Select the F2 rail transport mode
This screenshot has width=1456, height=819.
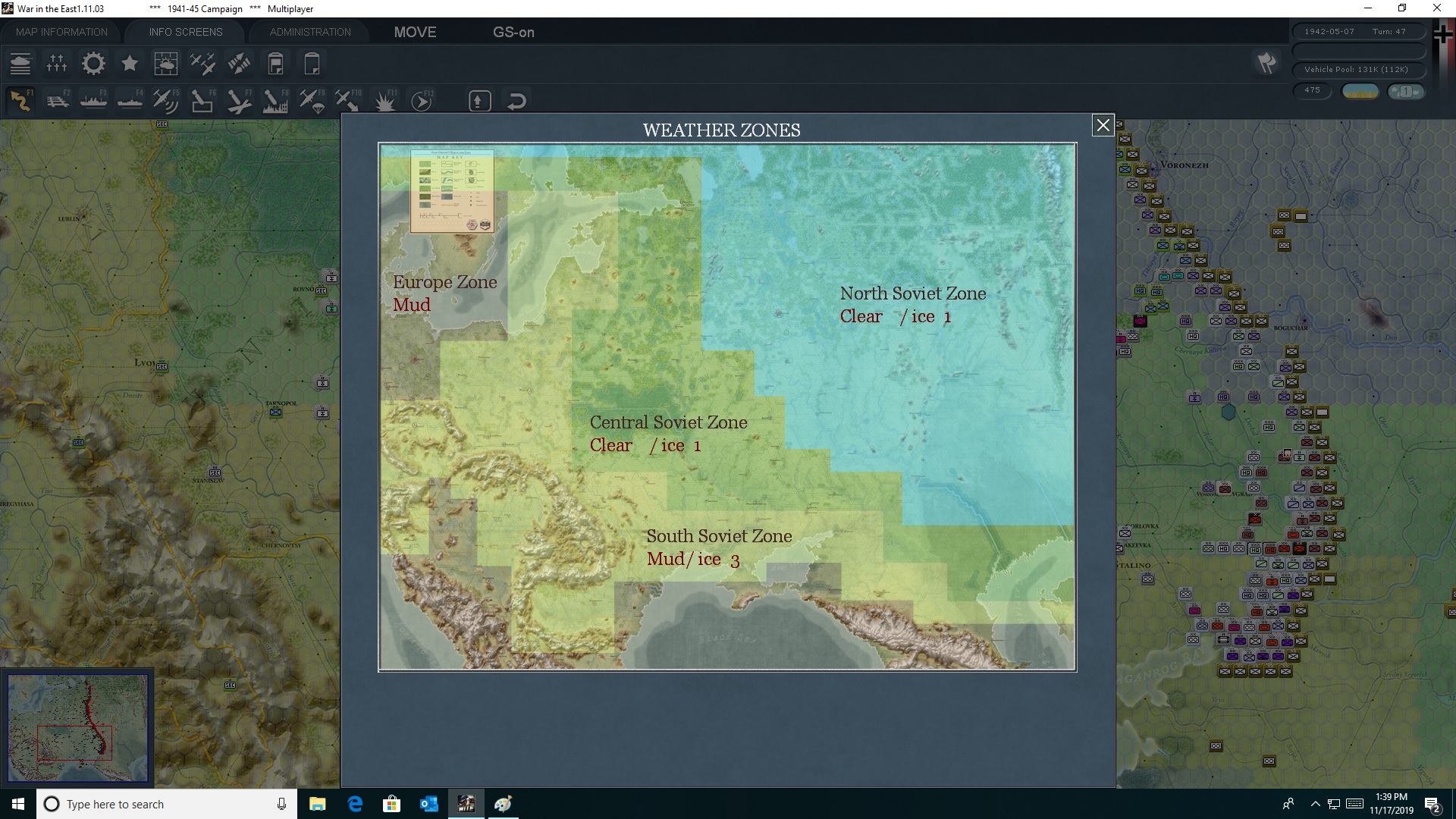(x=57, y=100)
